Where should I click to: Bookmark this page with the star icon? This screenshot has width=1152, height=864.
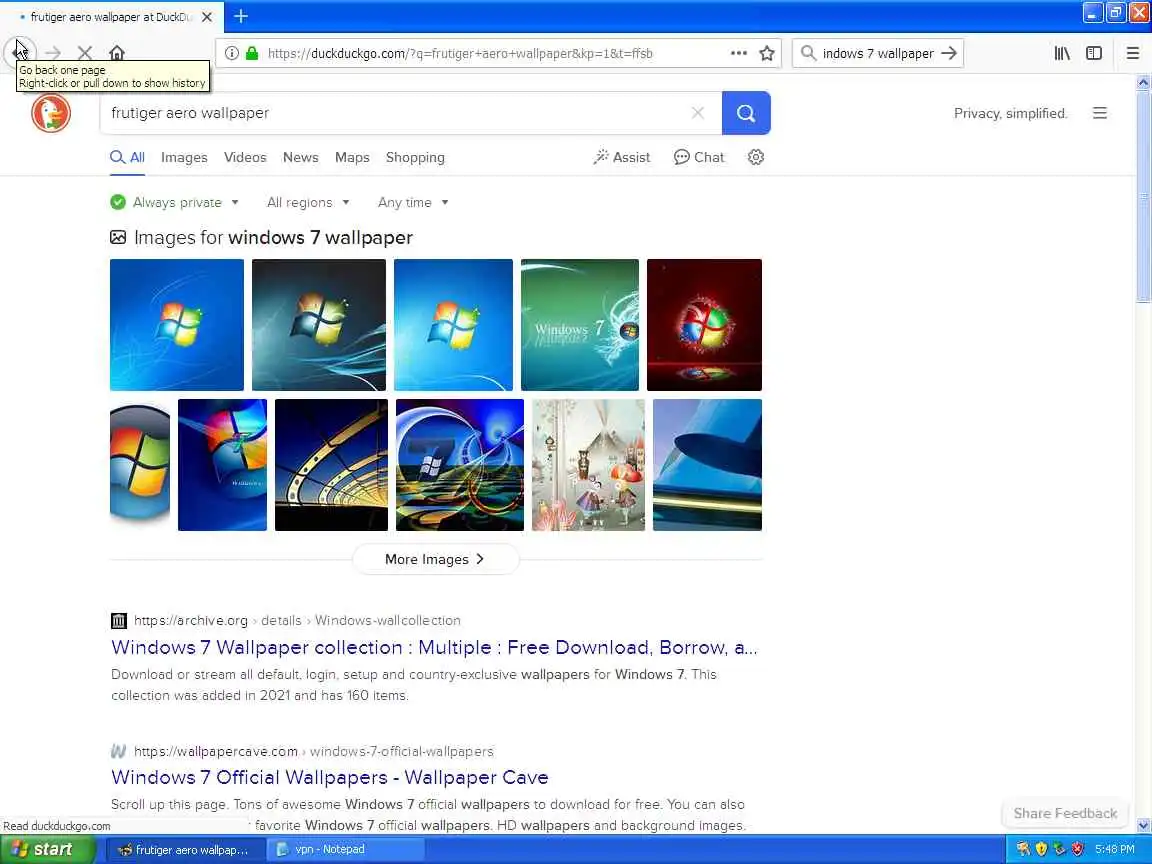click(767, 53)
